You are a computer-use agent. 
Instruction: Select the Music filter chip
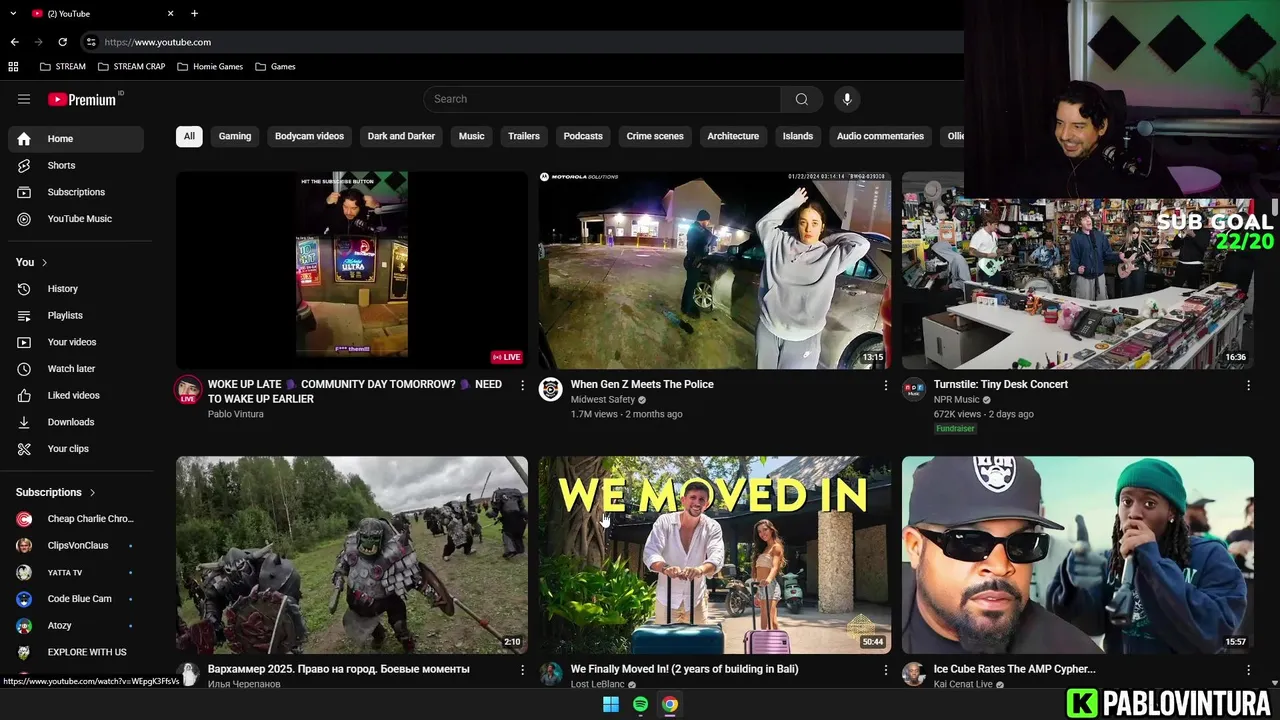click(472, 136)
